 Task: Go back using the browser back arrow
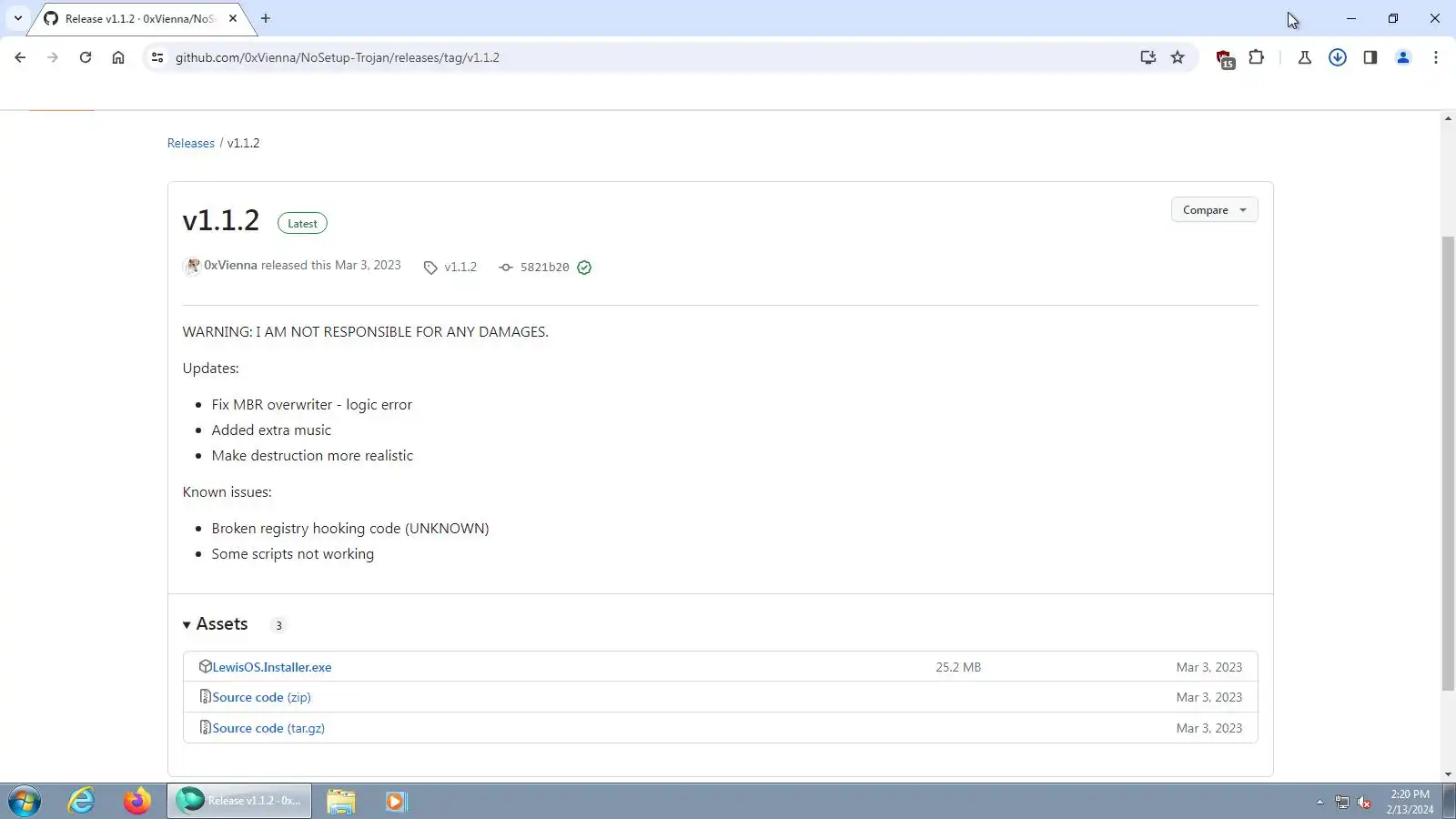coord(20,57)
